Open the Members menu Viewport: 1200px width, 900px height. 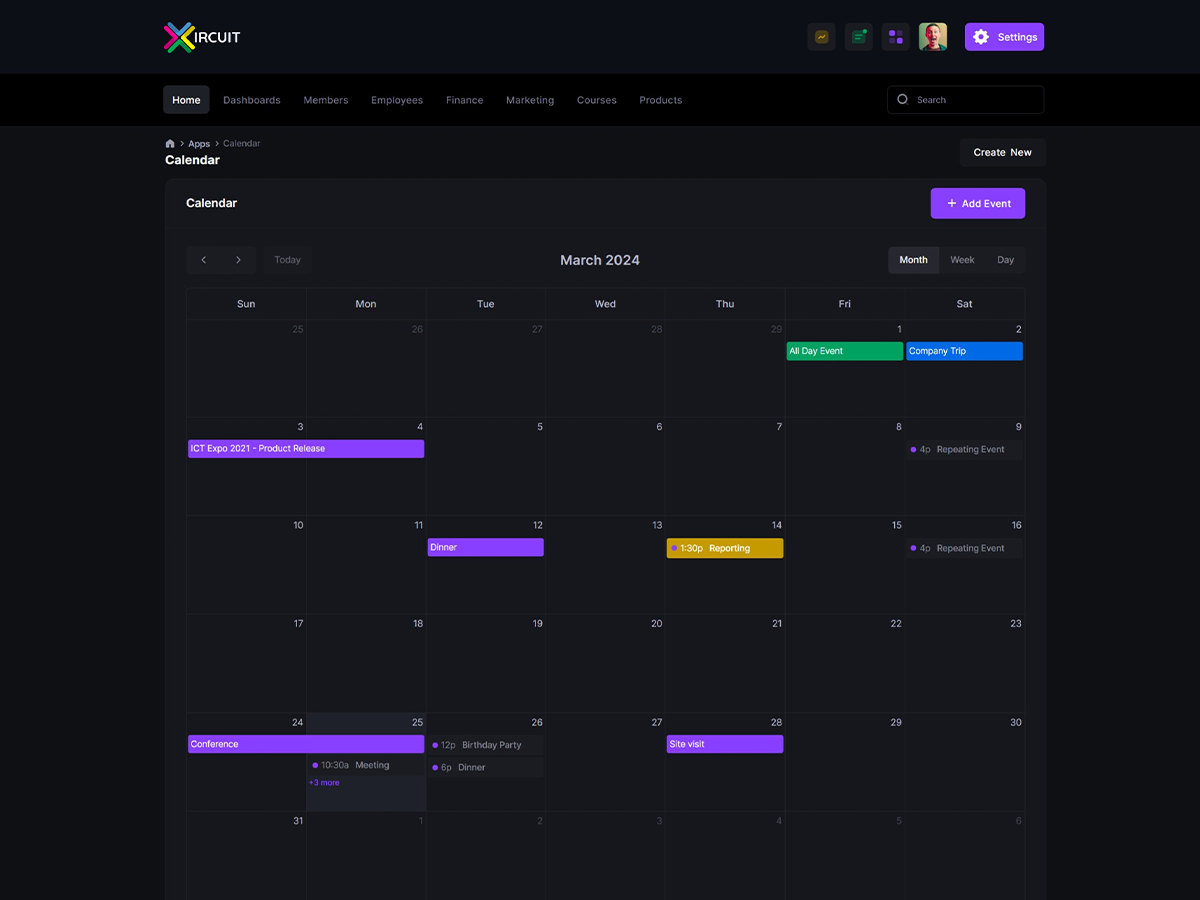tap(326, 100)
